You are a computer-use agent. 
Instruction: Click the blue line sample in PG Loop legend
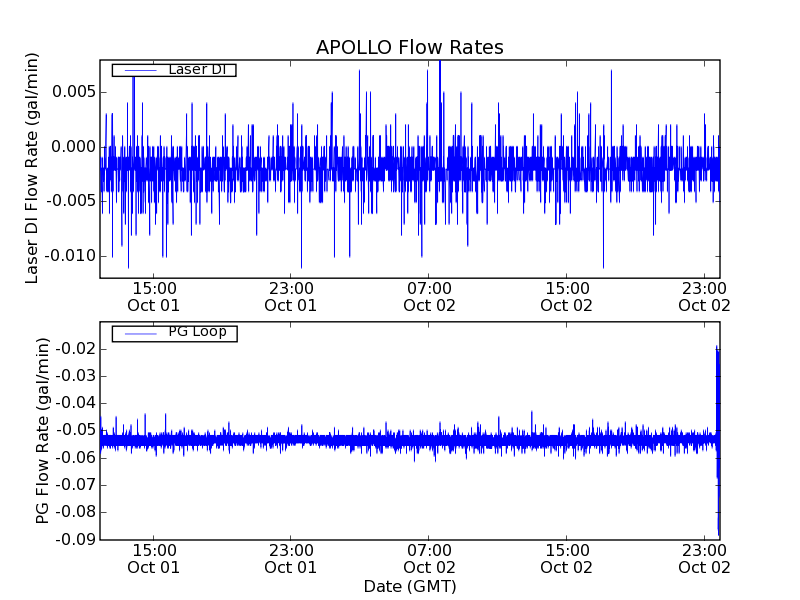(x=140, y=334)
